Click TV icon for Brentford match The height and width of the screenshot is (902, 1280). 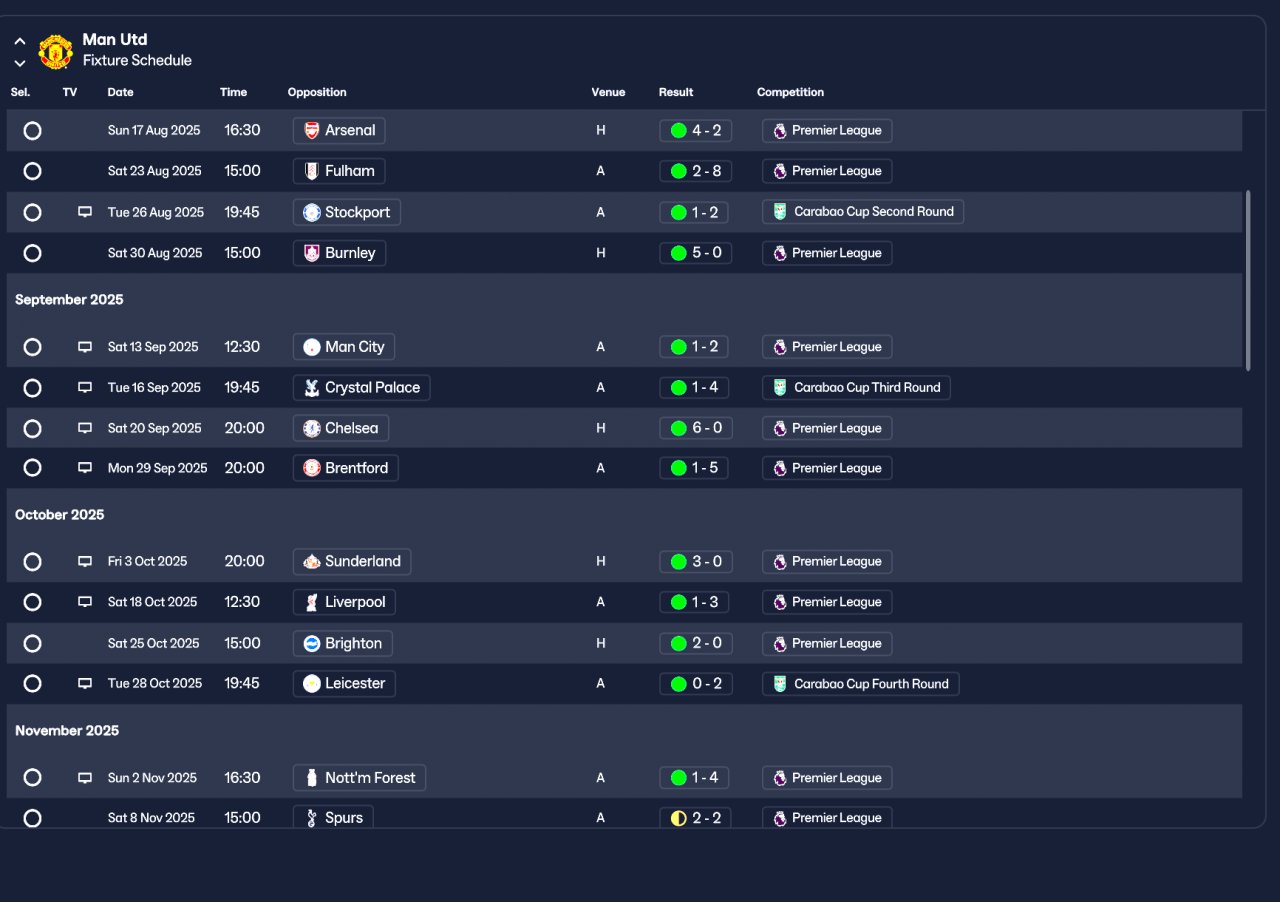(x=85, y=468)
